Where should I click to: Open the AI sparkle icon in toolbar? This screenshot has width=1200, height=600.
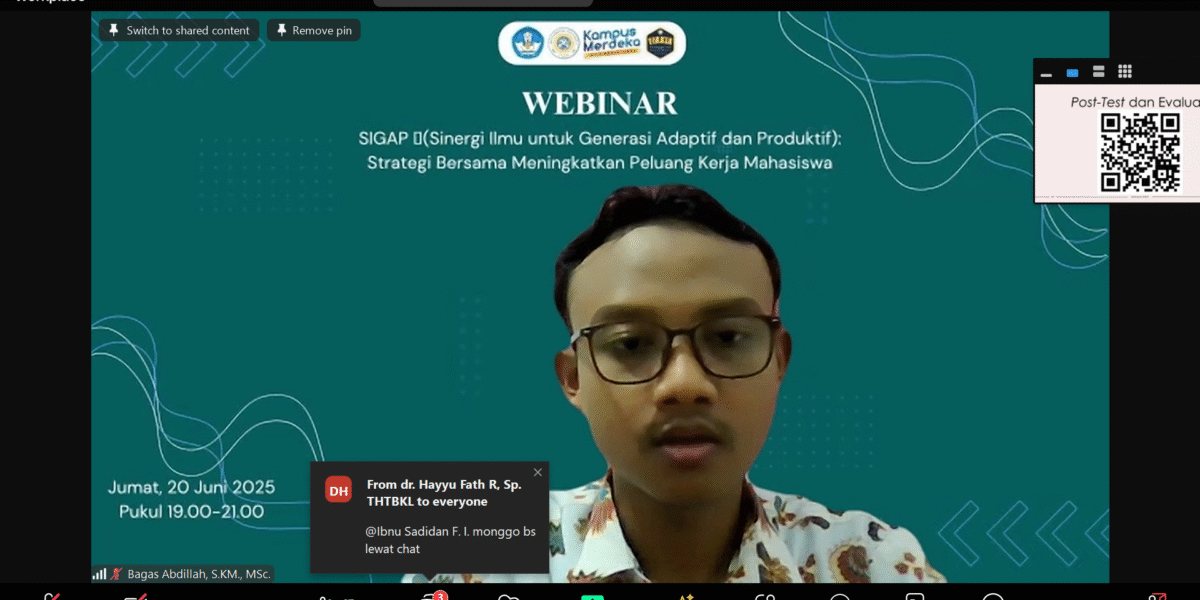686,597
